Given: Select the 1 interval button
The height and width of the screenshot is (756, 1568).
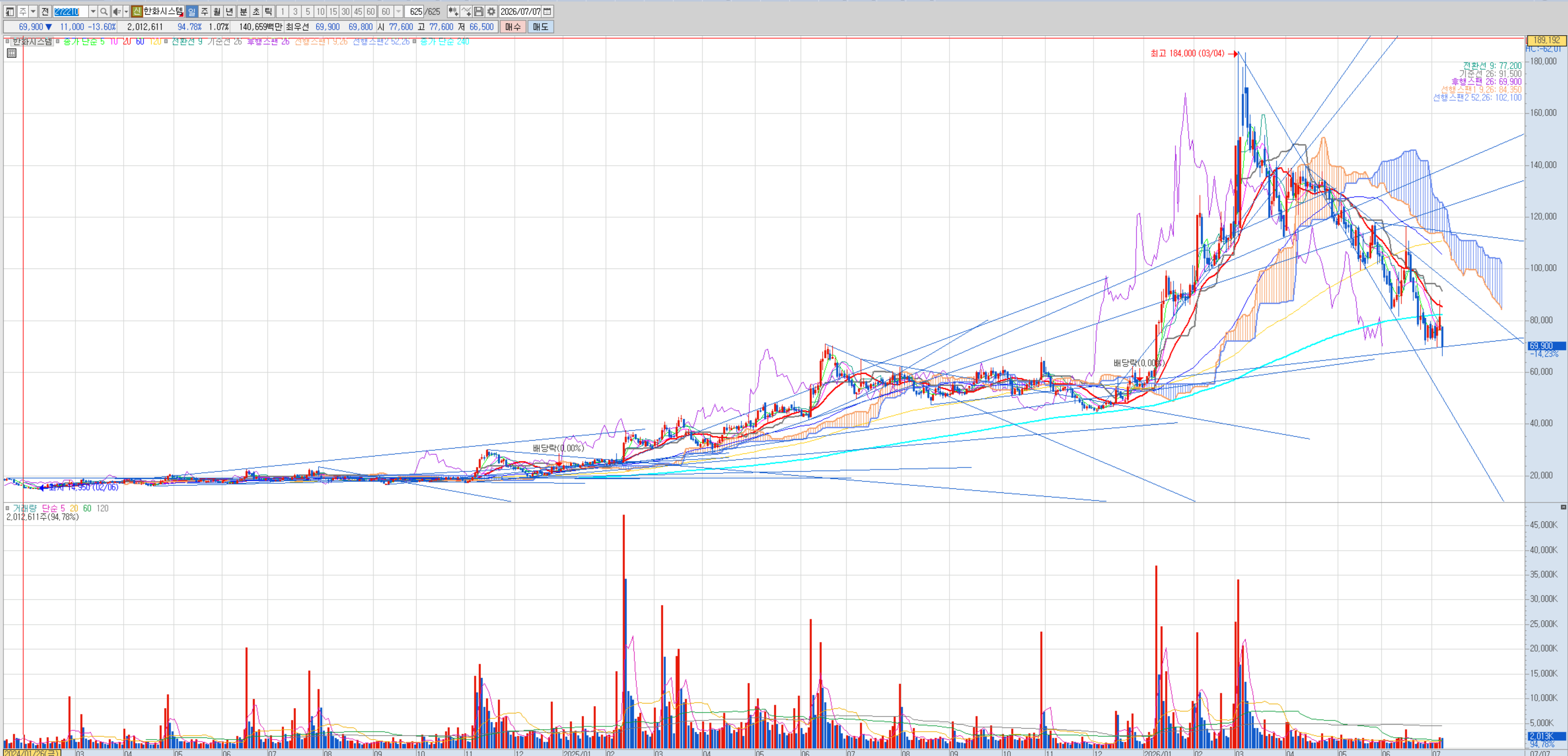Looking at the screenshot, I should coord(283,11).
